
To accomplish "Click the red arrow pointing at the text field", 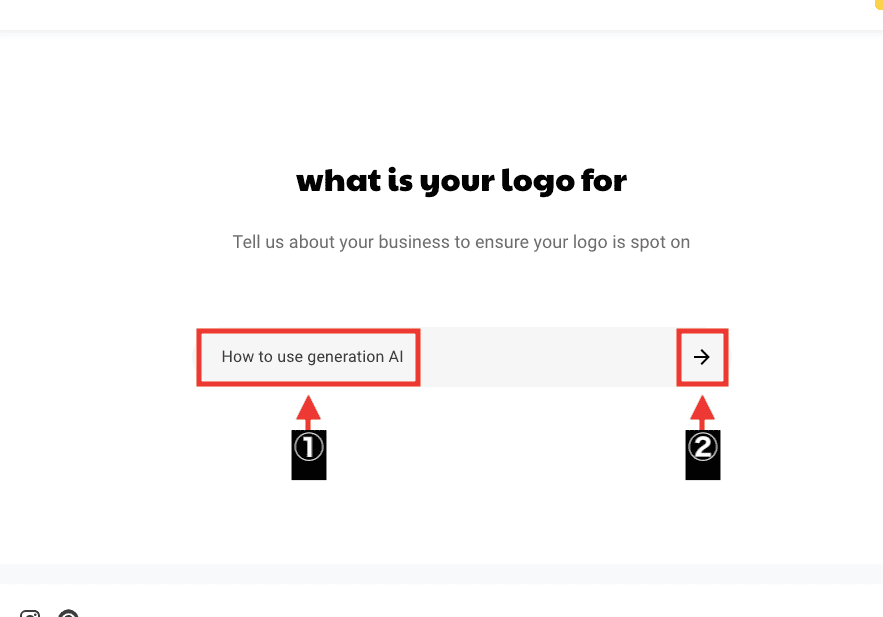I will click(308, 412).
